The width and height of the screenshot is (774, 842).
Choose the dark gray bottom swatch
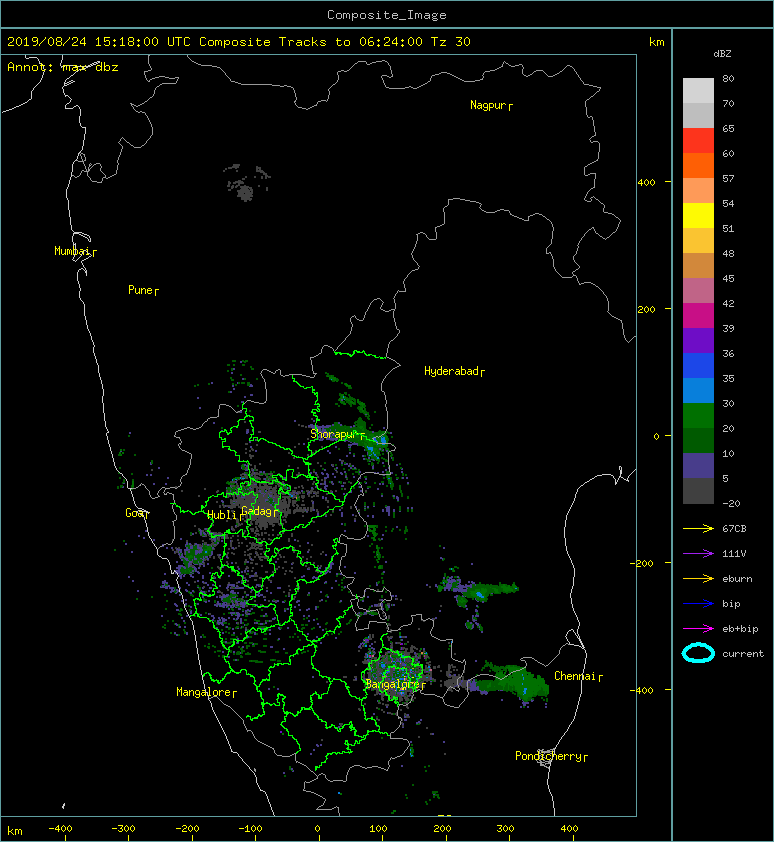pyautogui.click(x=698, y=491)
